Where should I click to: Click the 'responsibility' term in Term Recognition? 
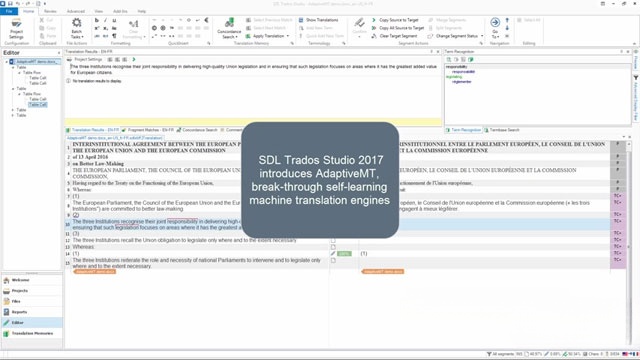click(x=456, y=67)
